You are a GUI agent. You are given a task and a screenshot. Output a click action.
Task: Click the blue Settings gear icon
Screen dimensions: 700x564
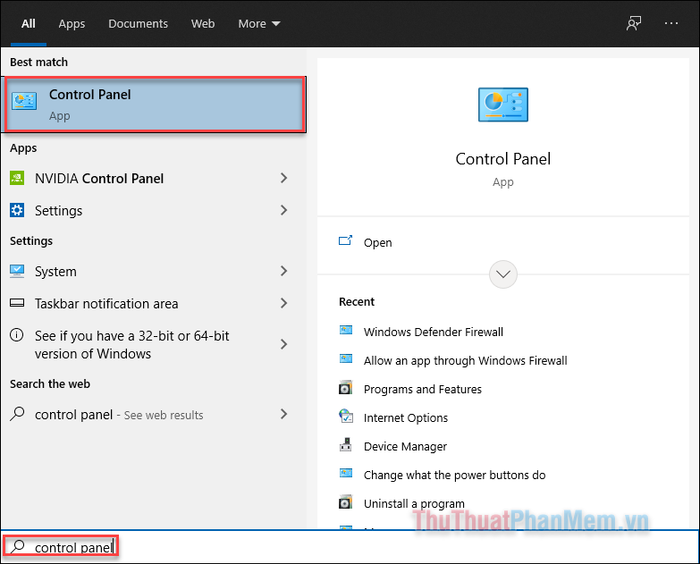point(17,210)
